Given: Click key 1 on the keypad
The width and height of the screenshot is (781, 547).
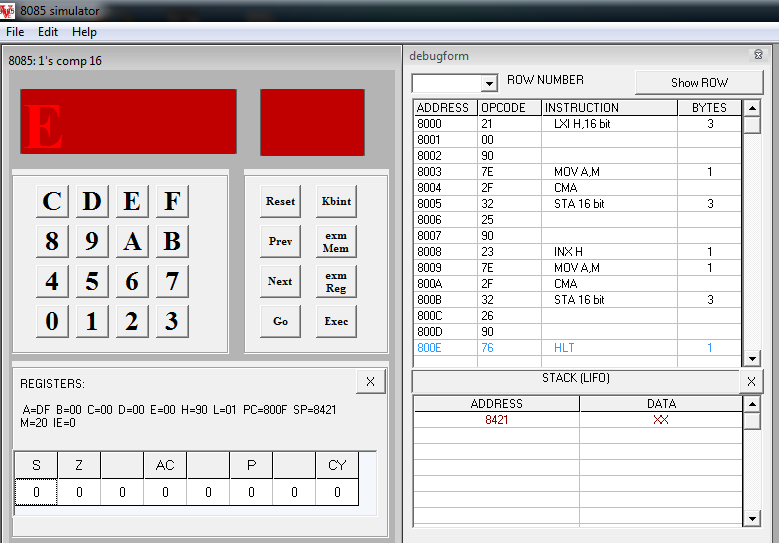Looking at the screenshot, I should click(x=92, y=321).
